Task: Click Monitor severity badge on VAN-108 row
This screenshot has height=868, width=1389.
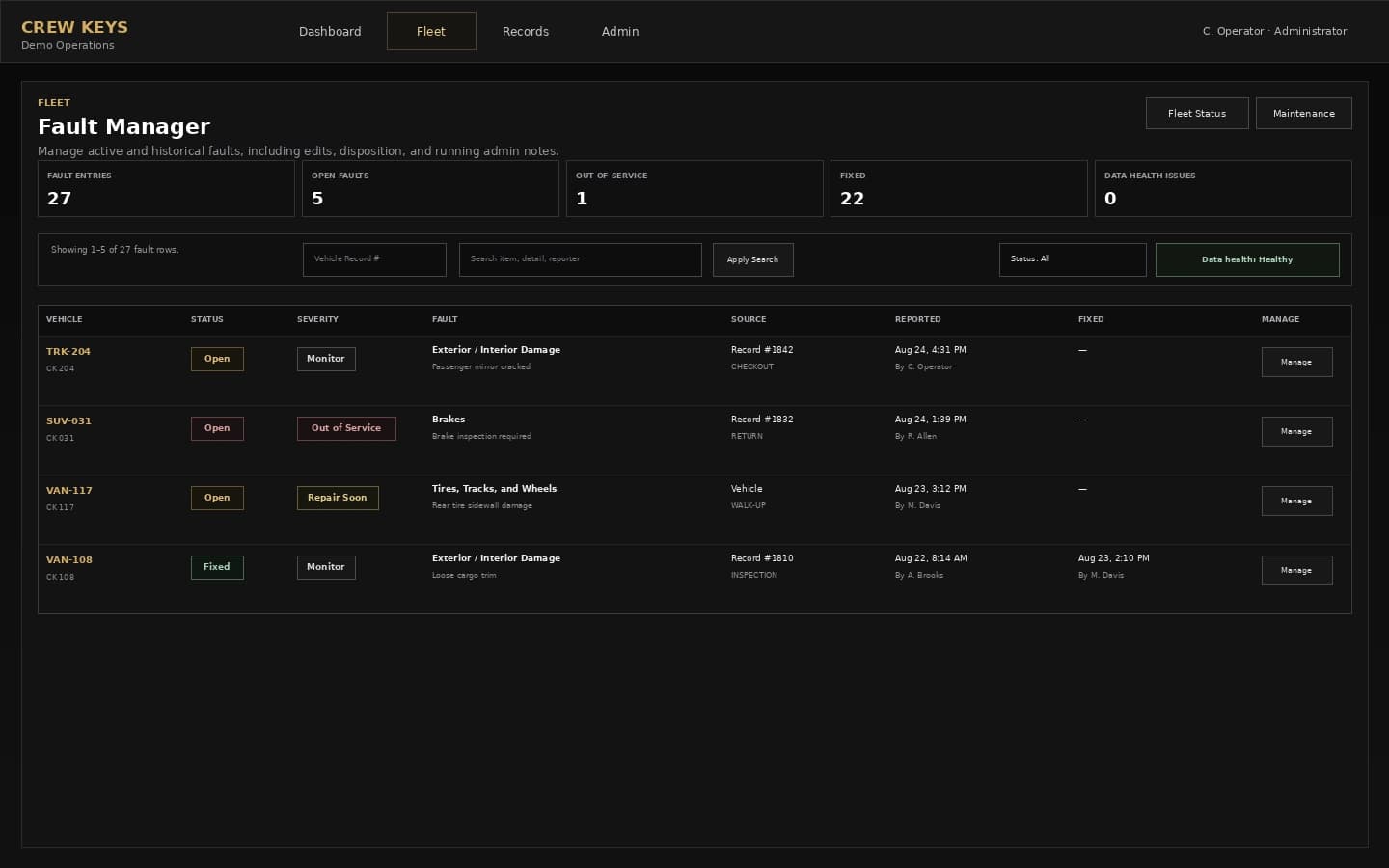Action: [326, 567]
